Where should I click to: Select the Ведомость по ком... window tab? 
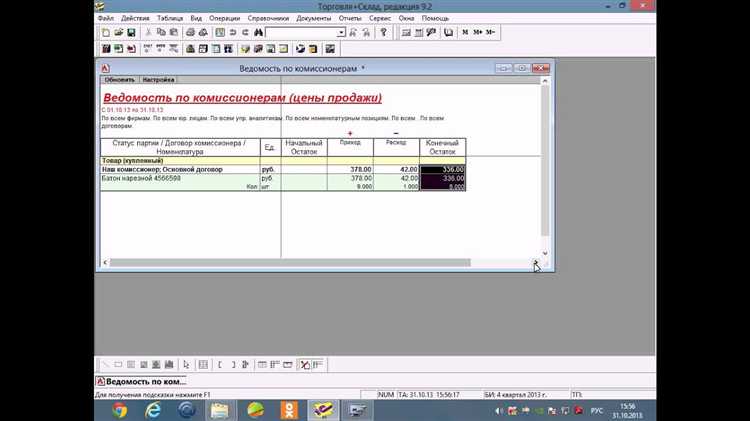pos(142,381)
